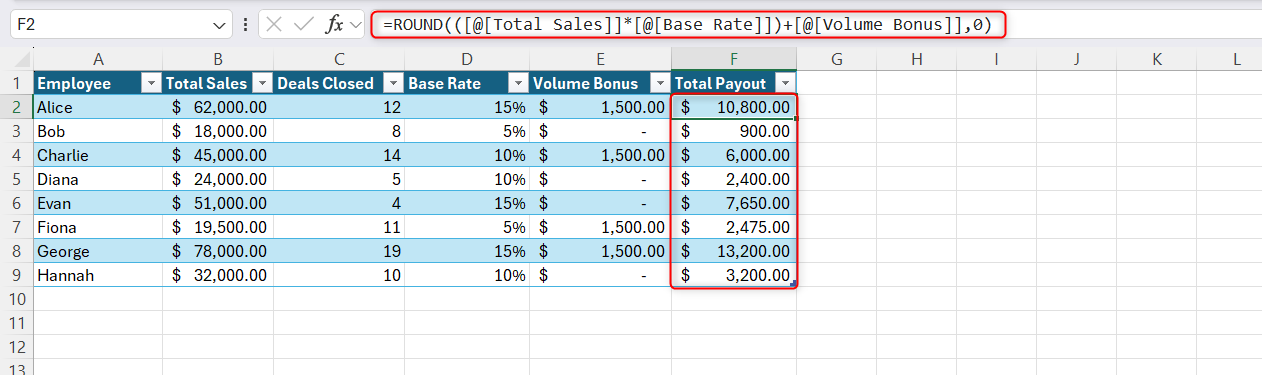Viewport: 1262px width, 375px height.
Task: Select total payout cell $2,475.00
Action: [734, 227]
